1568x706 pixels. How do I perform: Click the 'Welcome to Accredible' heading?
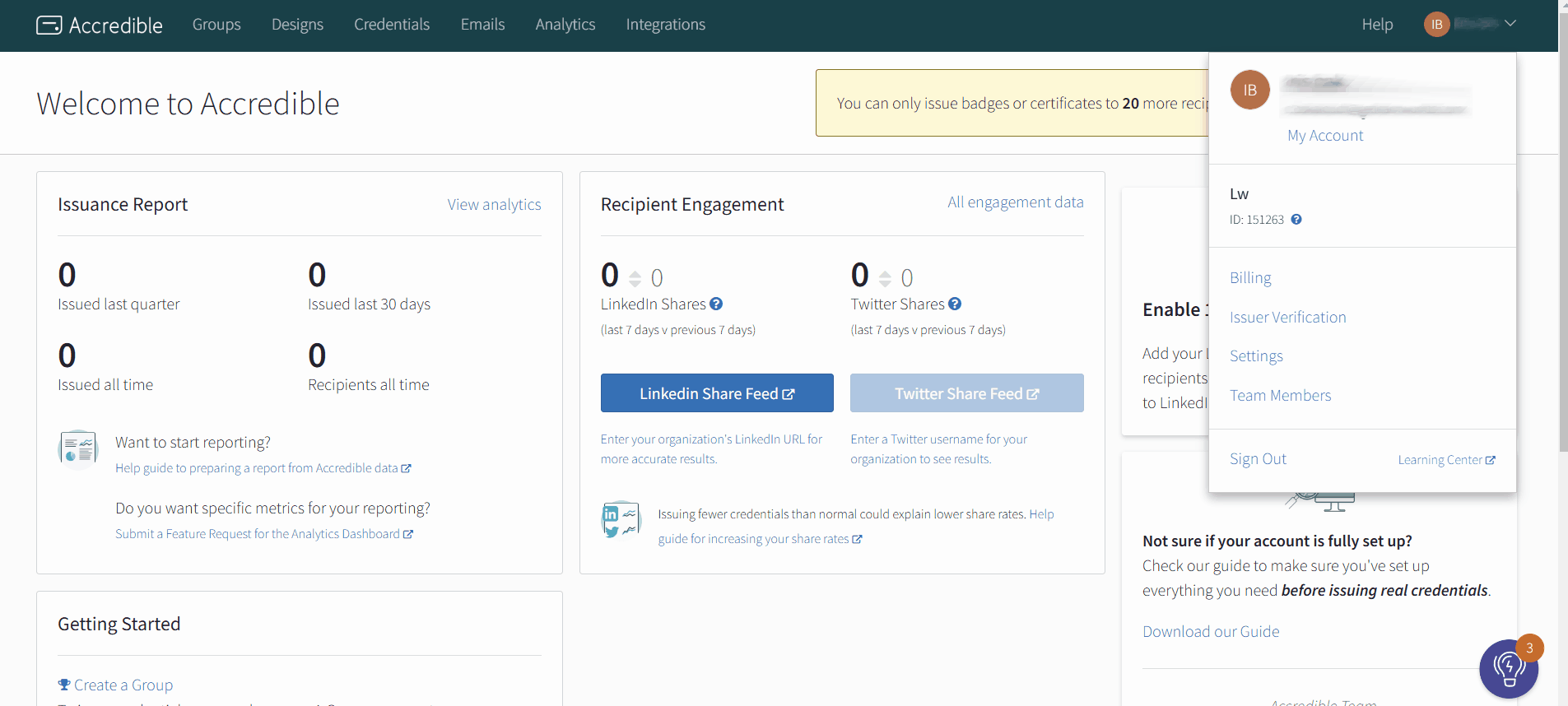tap(188, 104)
